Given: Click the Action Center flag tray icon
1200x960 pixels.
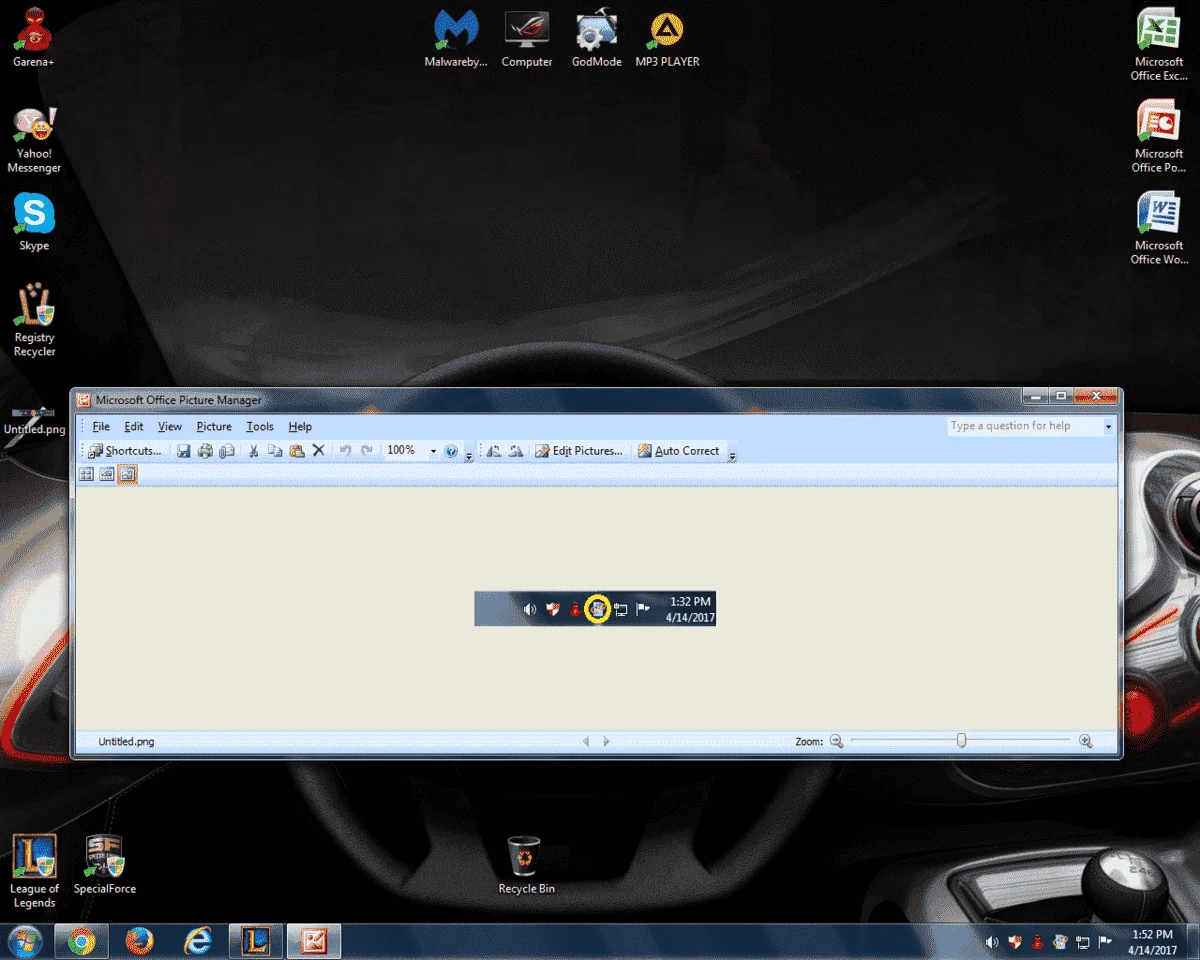Looking at the screenshot, I should 1105,942.
